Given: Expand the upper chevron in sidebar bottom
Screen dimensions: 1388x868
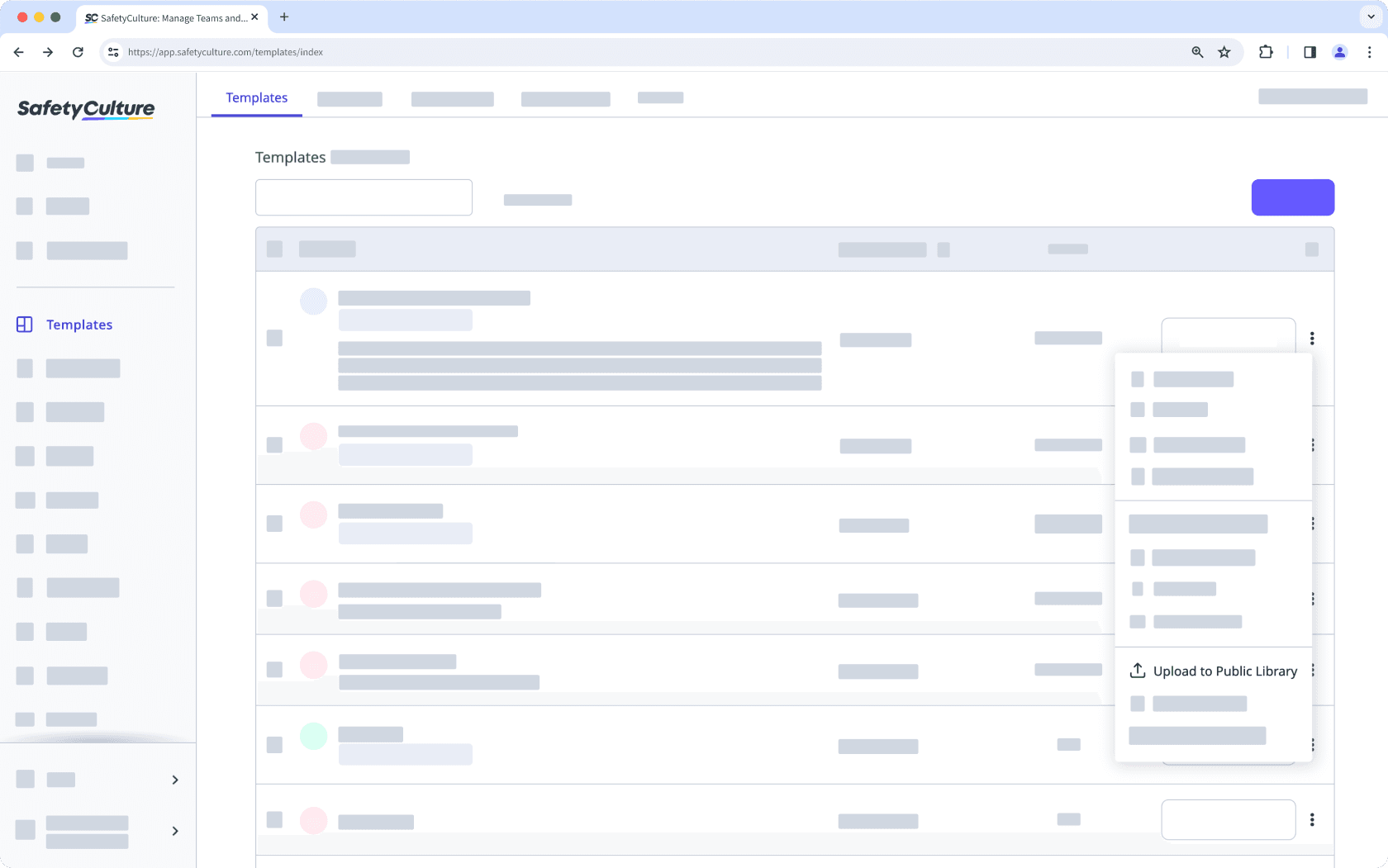Looking at the screenshot, I should 175,780.
